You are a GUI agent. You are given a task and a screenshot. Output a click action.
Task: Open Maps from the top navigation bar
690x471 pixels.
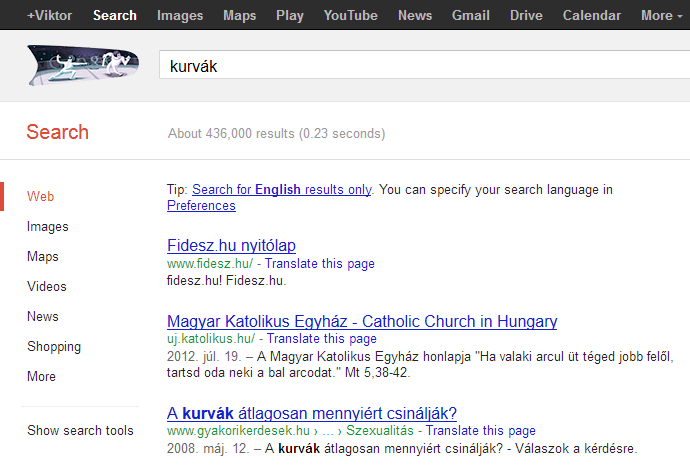239,15
